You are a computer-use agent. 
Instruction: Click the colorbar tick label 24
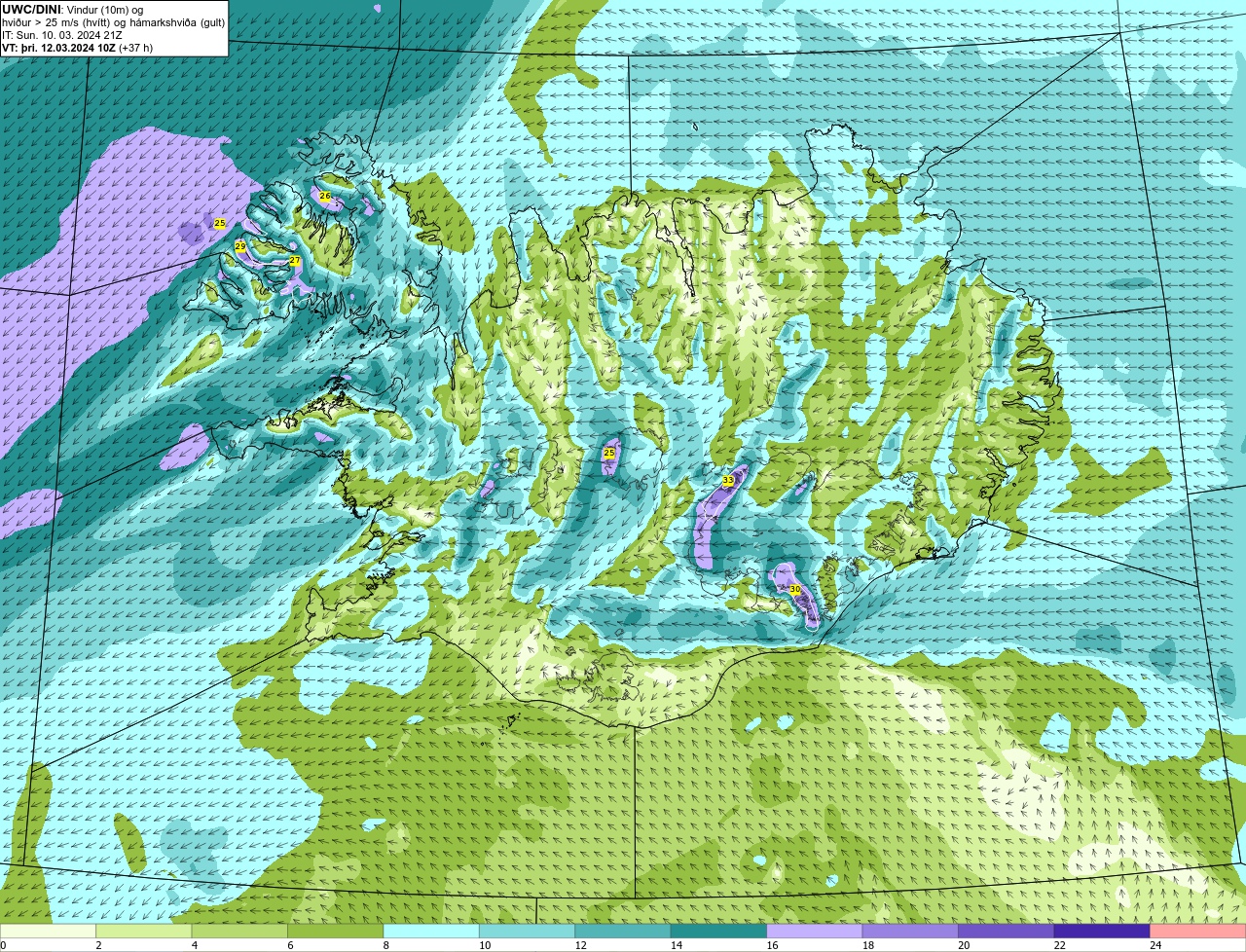1155,945
